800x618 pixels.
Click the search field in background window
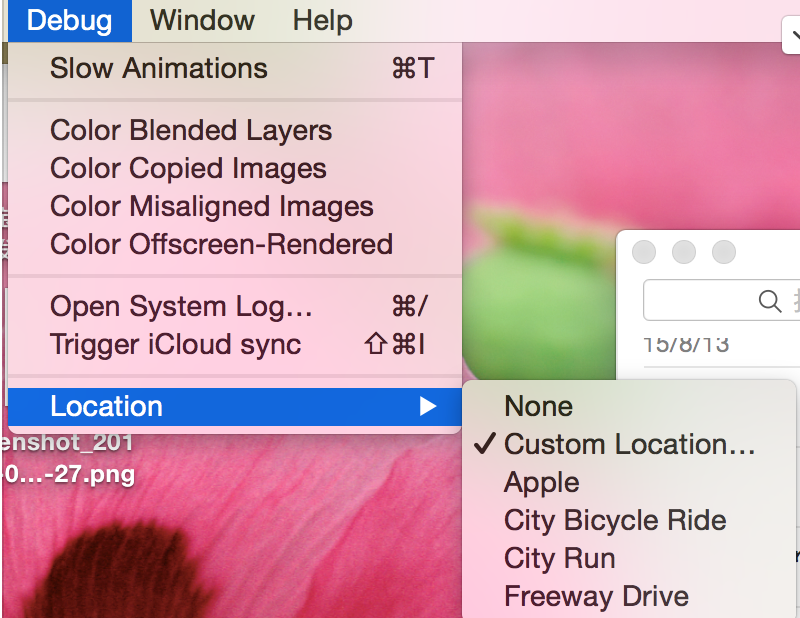pos(721,300)
